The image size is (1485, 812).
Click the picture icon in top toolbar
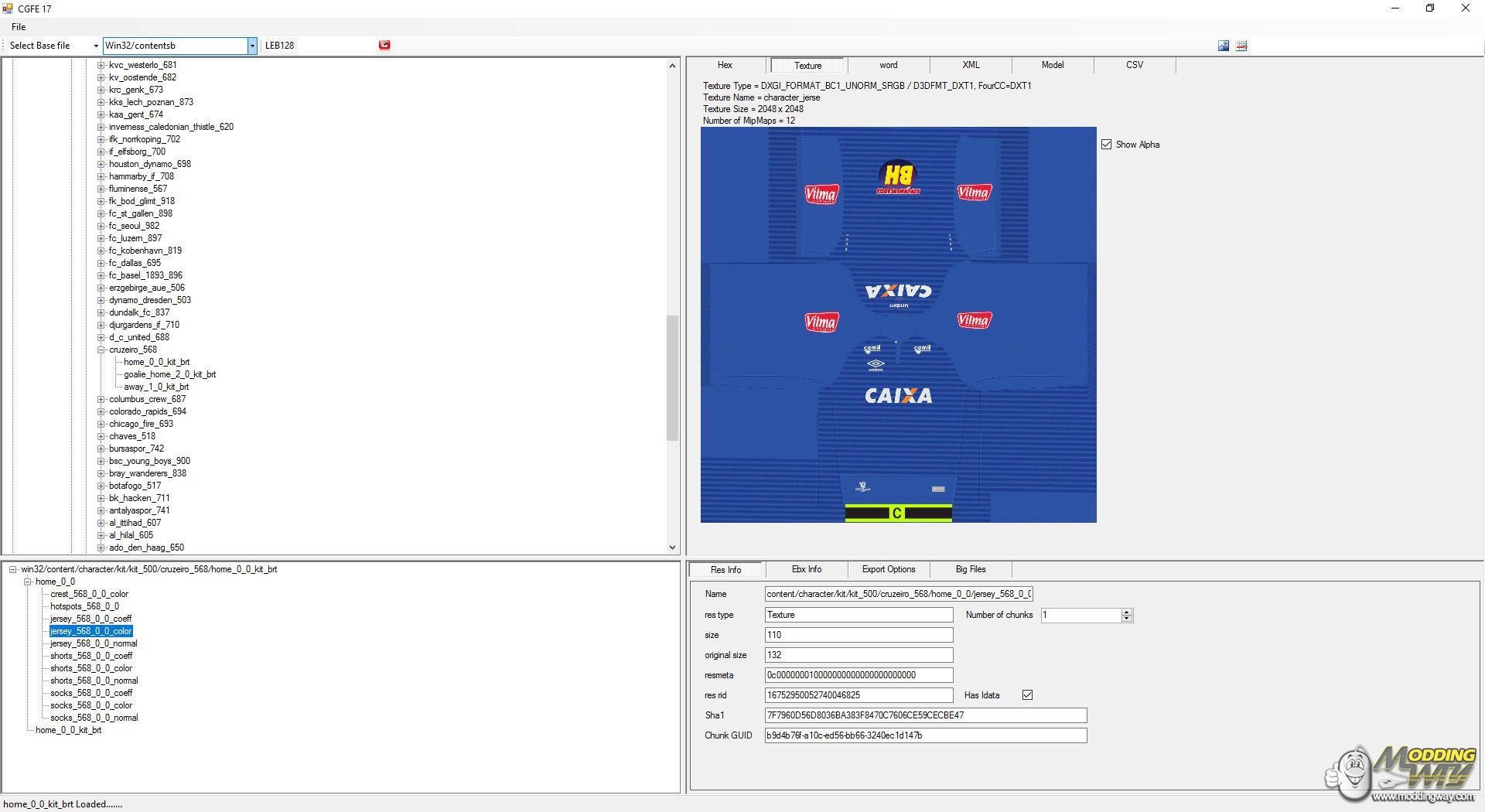(x=1223, y=46)
